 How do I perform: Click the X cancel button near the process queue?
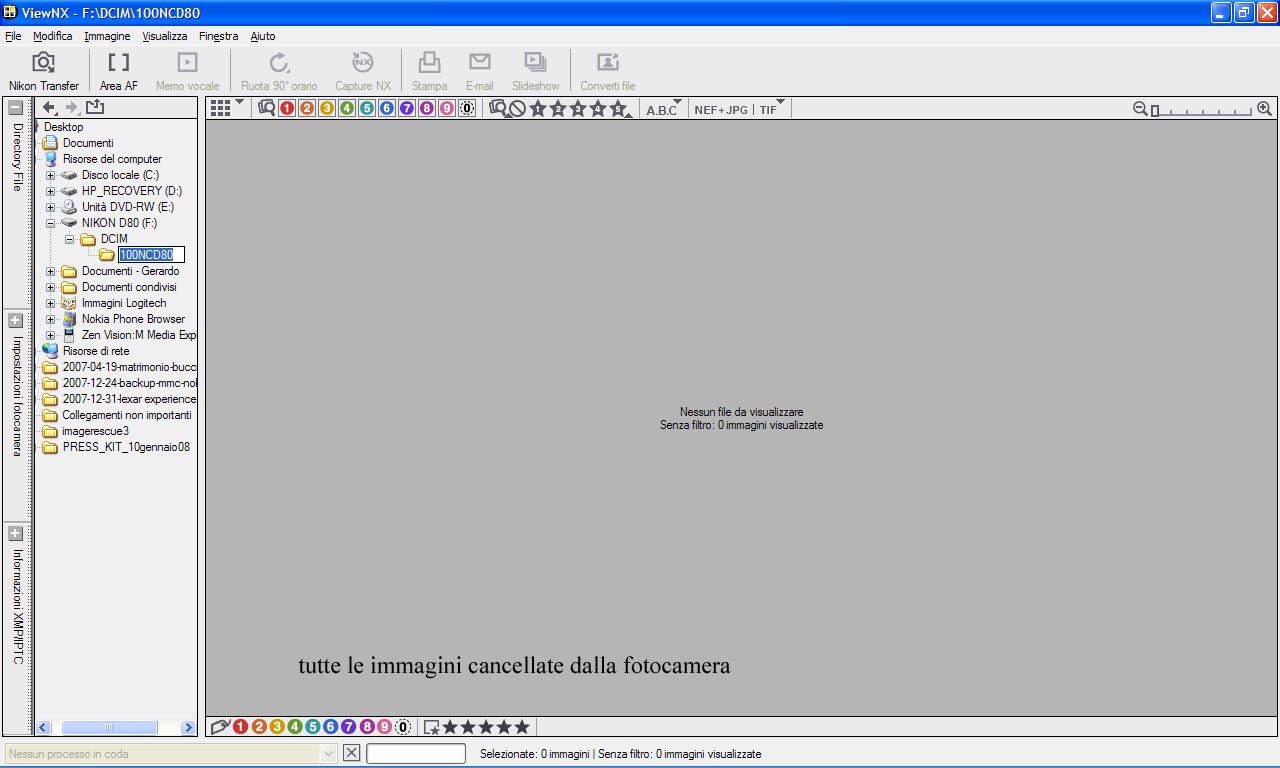tap(351, 753)
